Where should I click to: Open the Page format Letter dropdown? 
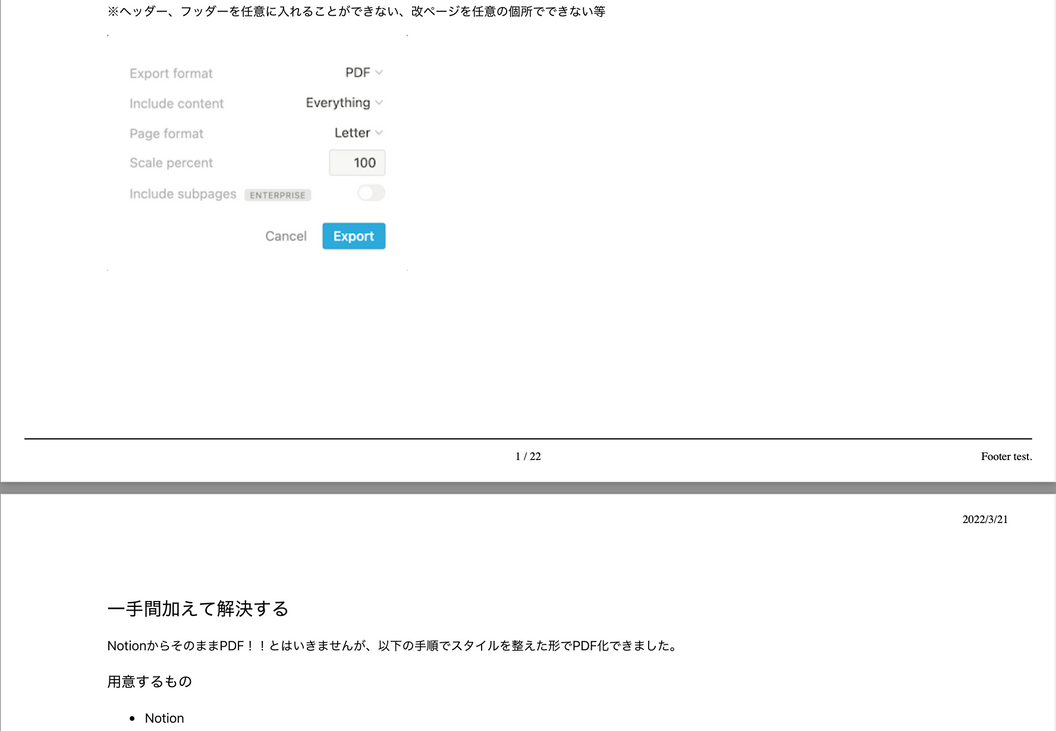coord(359,133)
